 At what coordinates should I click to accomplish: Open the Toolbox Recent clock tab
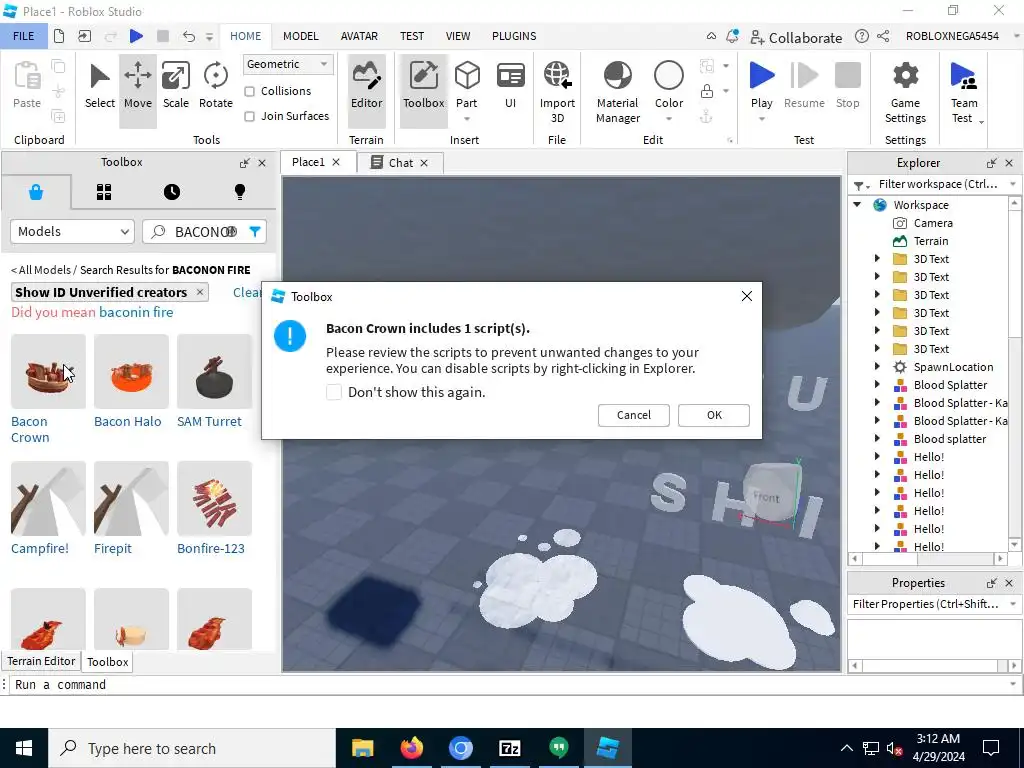[x=172, y=192]
